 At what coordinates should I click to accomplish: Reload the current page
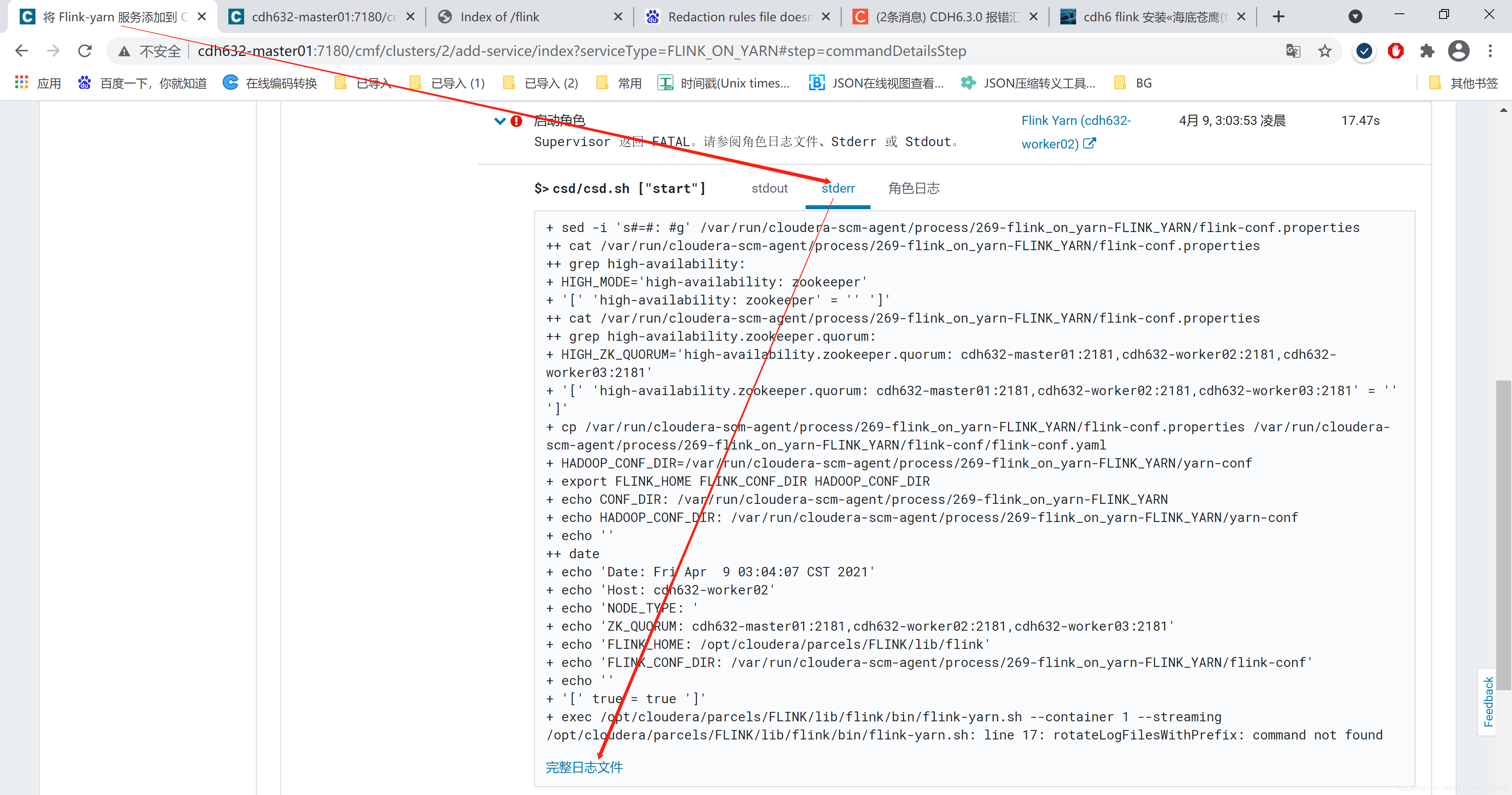click(85, 51)
